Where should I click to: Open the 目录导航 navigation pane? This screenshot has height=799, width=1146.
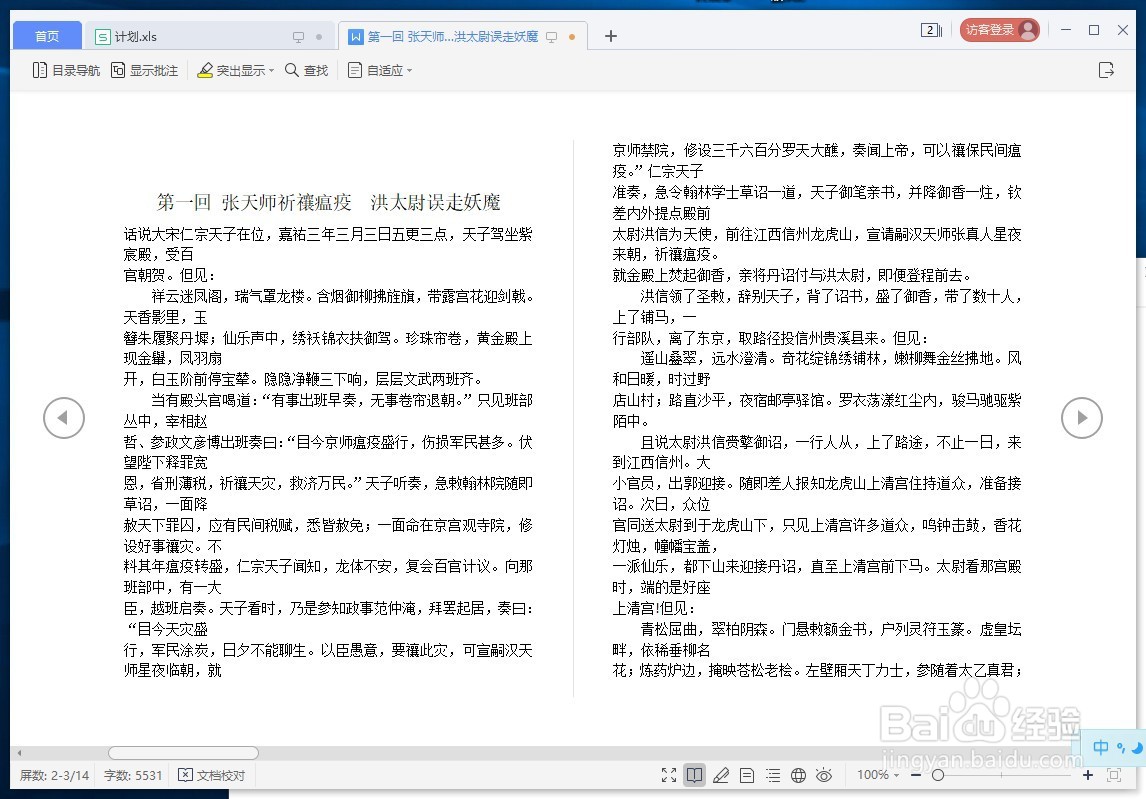(x=66, y=70)
